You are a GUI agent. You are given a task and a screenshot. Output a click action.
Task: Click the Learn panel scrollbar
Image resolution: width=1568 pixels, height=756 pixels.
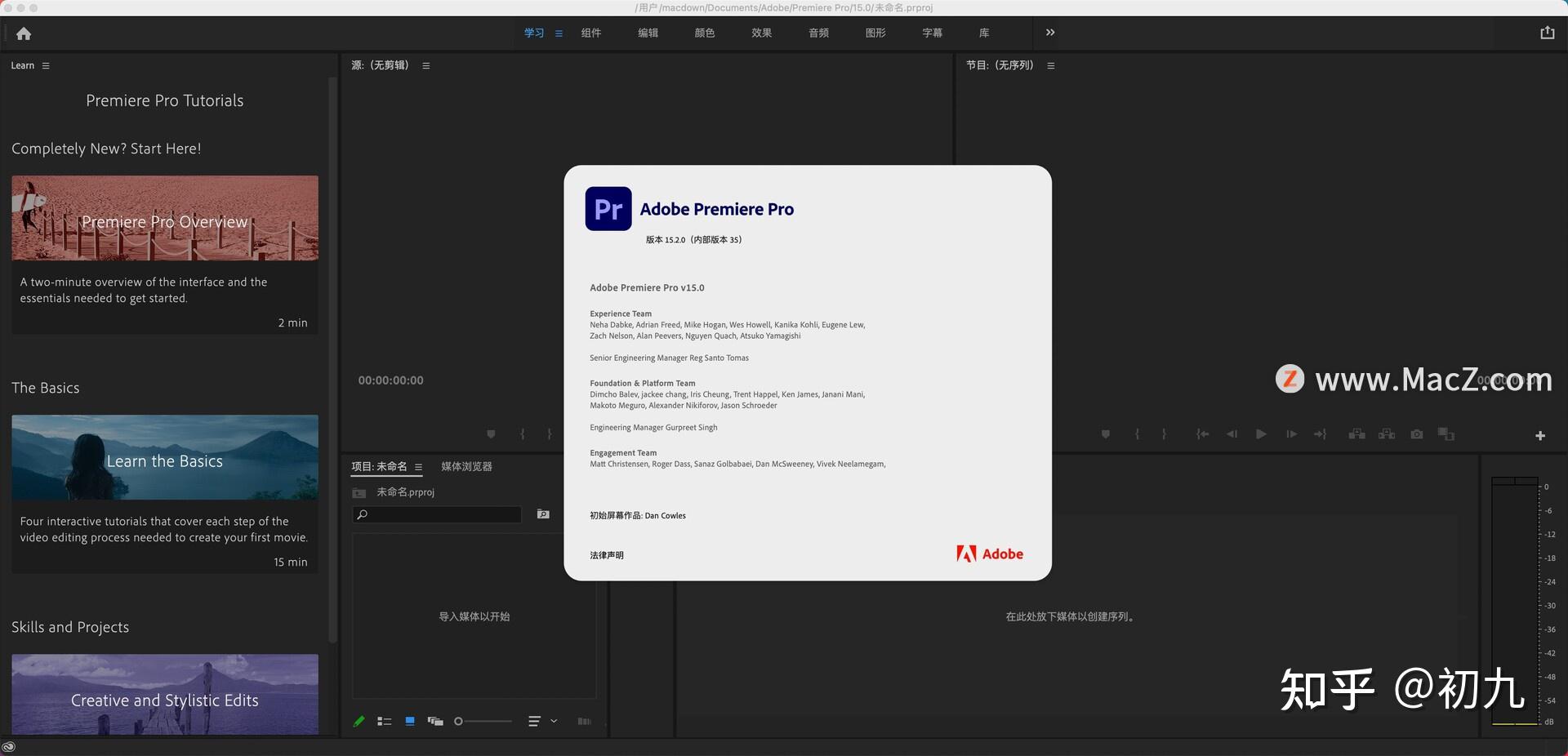(x=332, y=359)
